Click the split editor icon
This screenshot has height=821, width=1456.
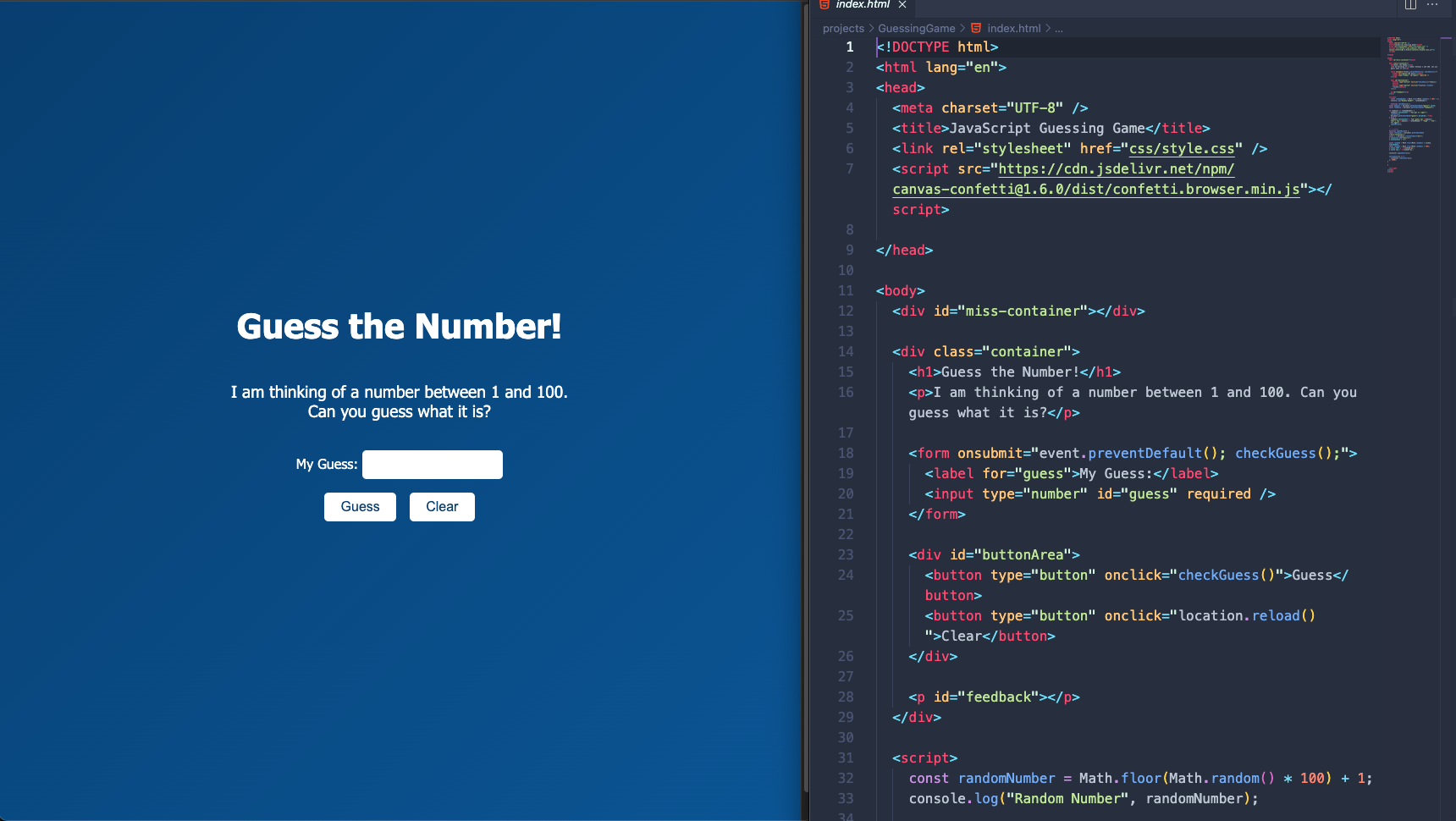[x=1410, y=4]
